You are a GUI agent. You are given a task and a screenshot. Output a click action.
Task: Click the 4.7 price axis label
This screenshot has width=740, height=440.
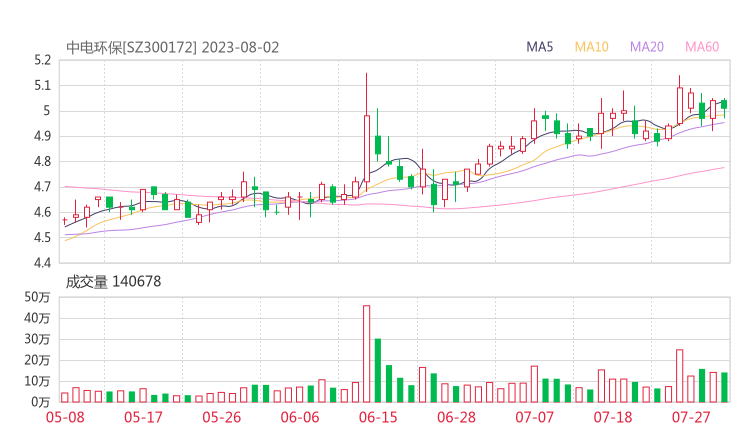pyautogui.click(x=42, y=187)
